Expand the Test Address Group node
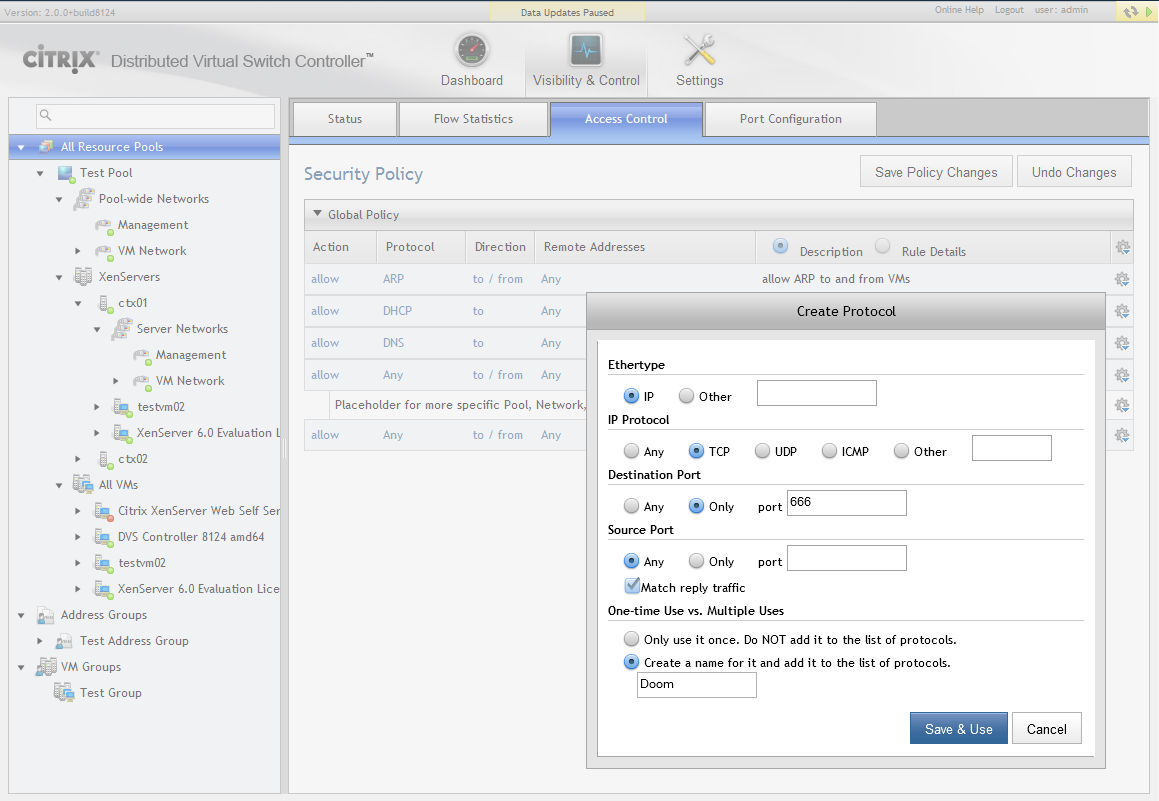Viewport: 1159px width, 801px height. click(40, 641)
